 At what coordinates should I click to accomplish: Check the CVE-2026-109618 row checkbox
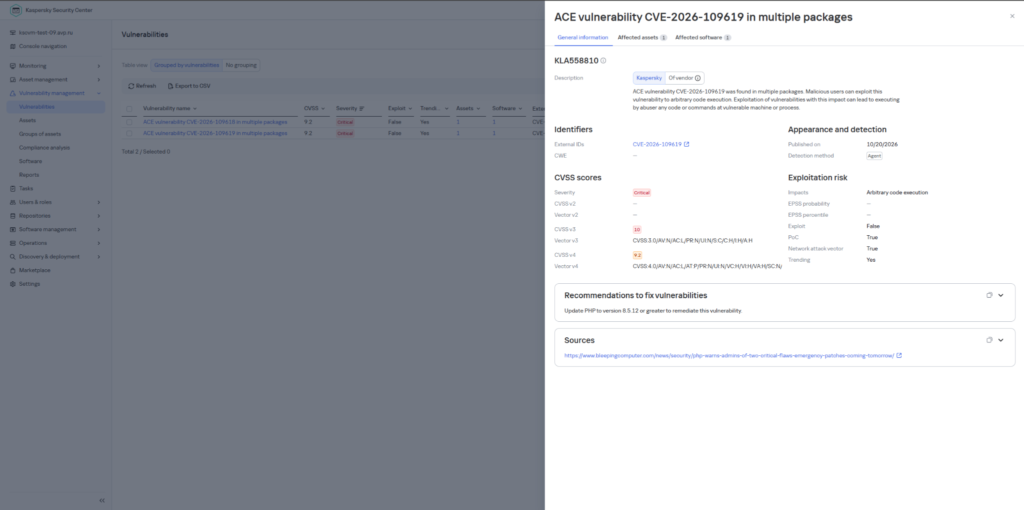129,122
